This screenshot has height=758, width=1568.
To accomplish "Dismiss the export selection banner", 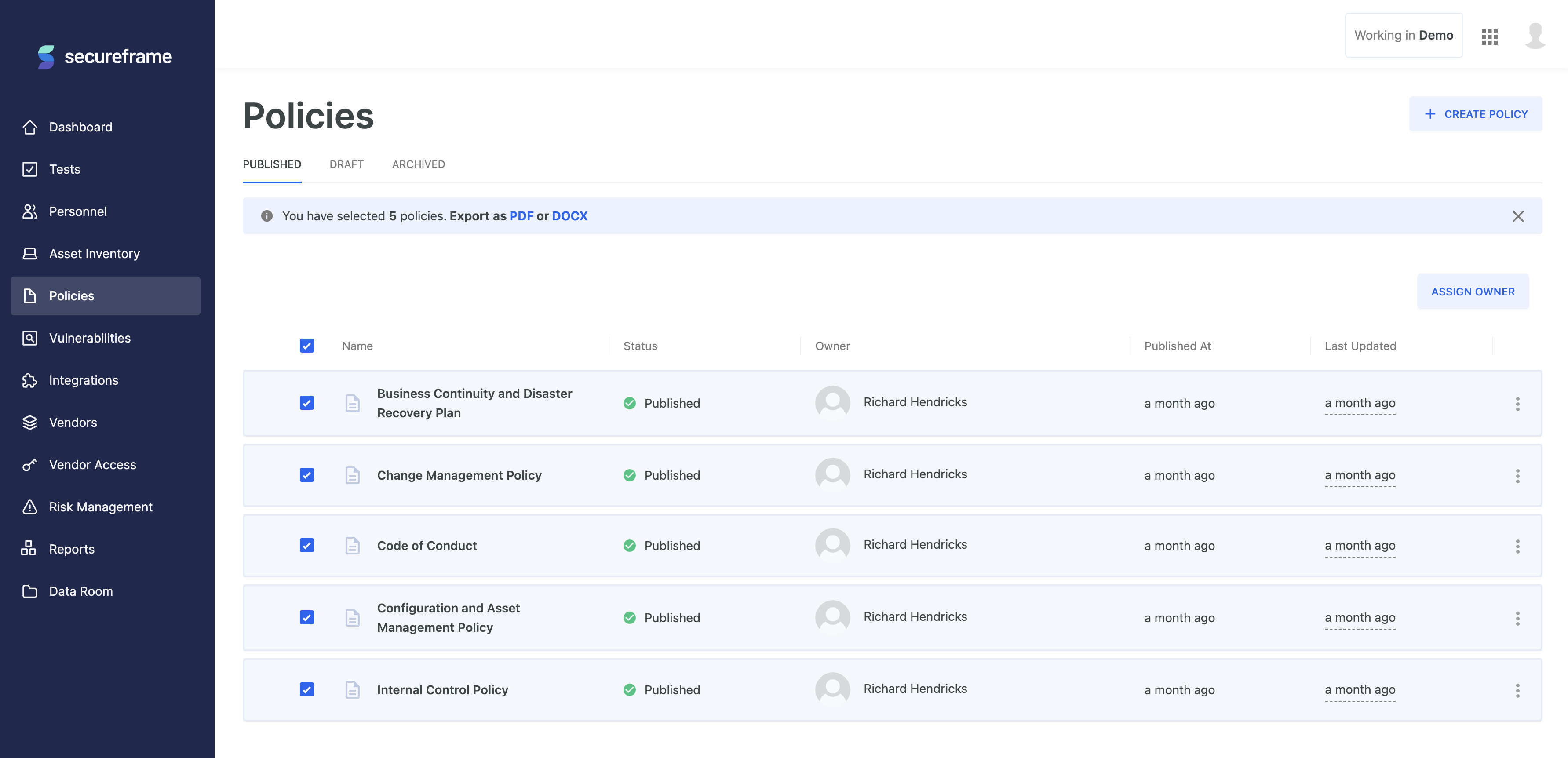I will click(x=1518, y=216).
